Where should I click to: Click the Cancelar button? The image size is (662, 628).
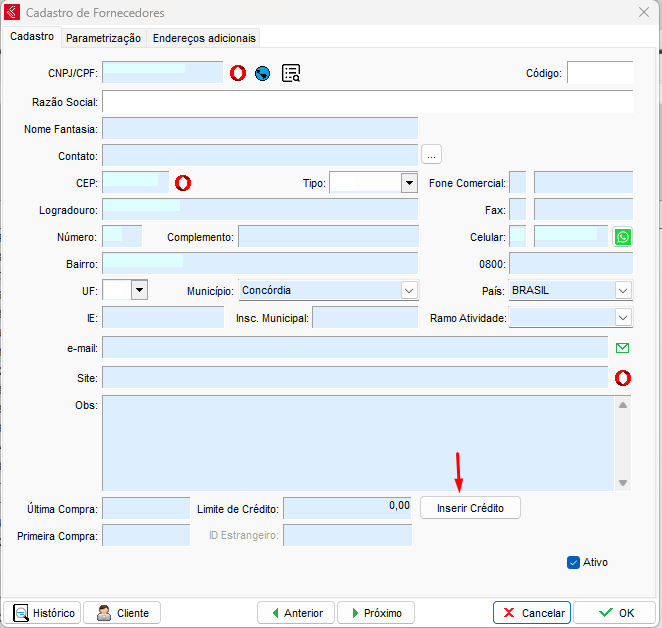(532, 613)
